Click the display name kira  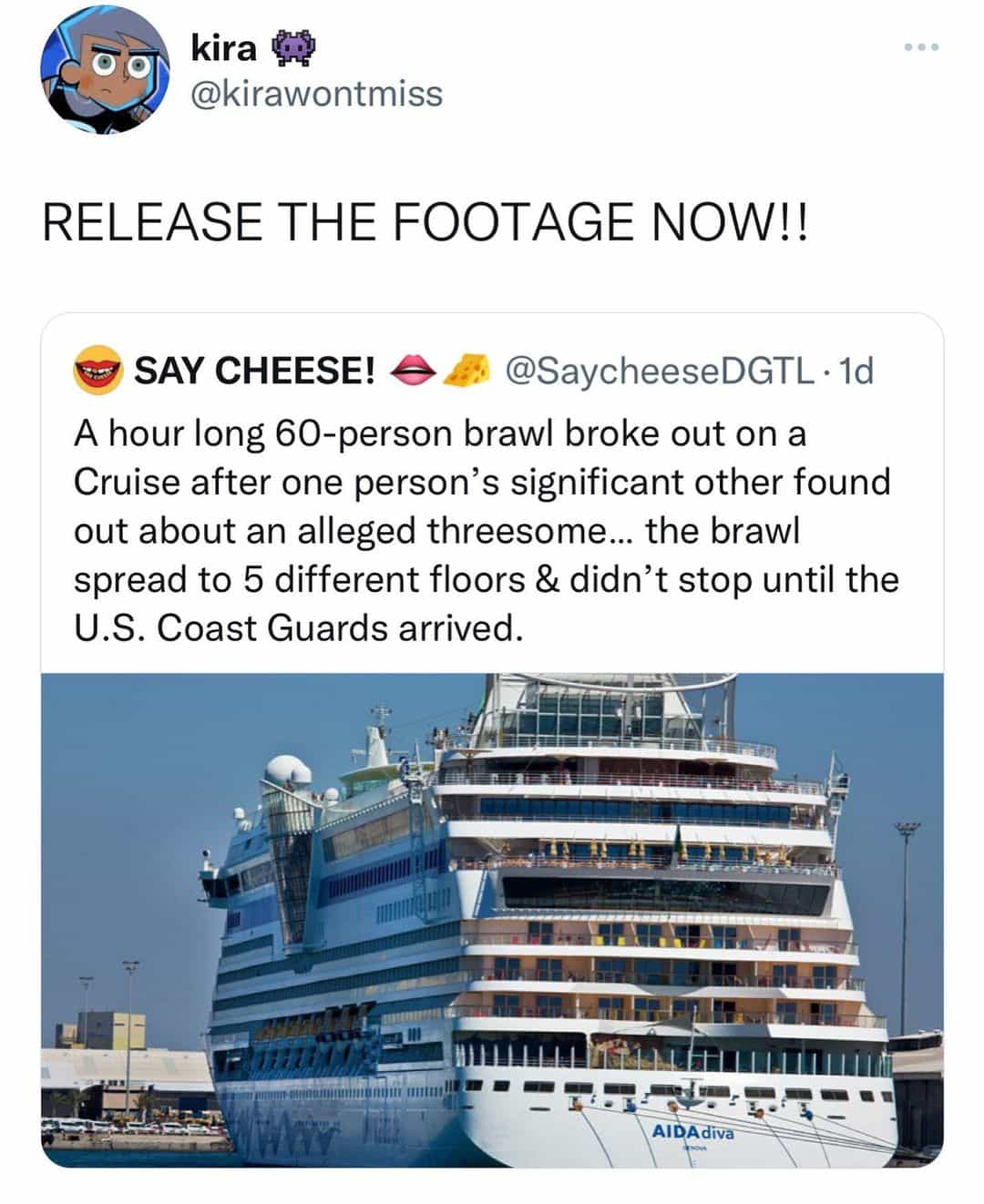tap(224, 48)
